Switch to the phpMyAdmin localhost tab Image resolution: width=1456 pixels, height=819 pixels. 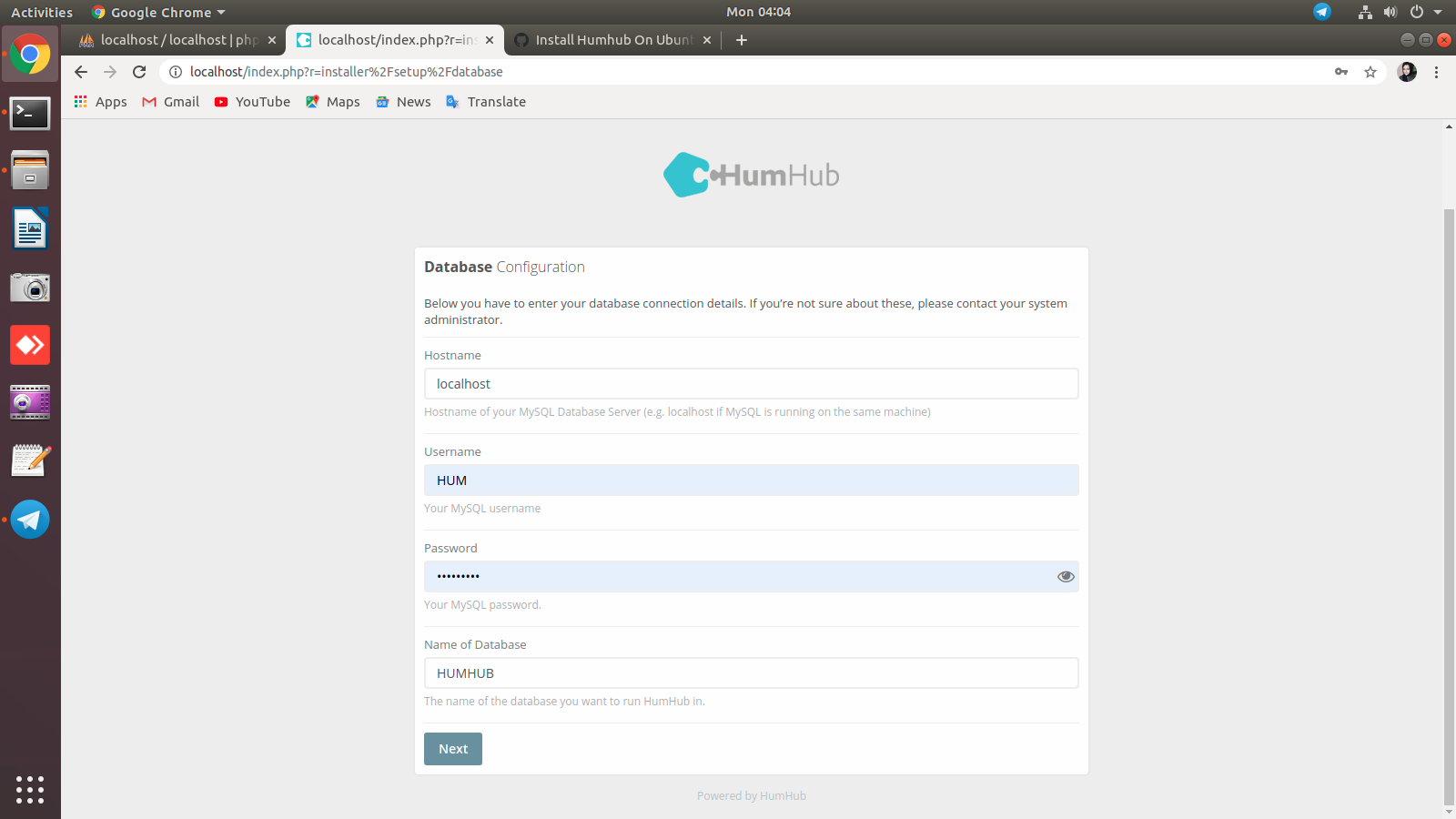169,40
